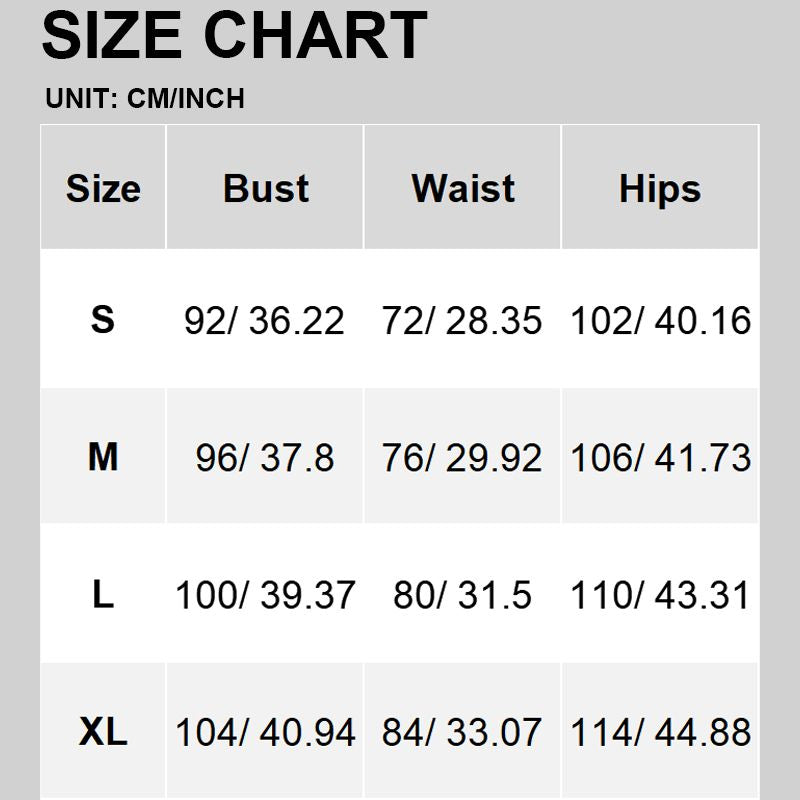The image size is (800, 800).
Task: Select the Waist column header
Action: coord(463,188)
